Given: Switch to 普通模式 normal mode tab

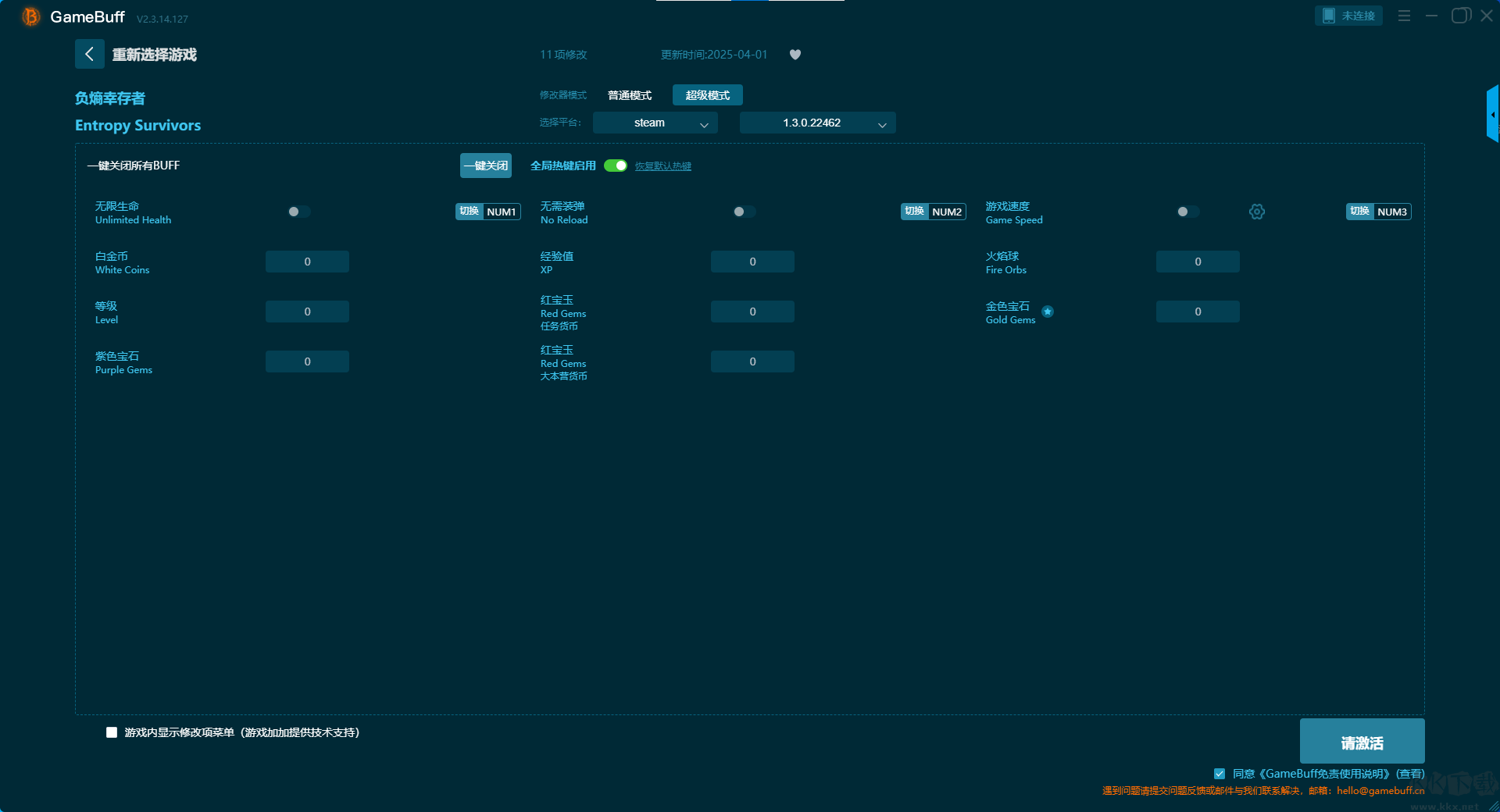Looking at the screenshot, I should pos(629,95).
